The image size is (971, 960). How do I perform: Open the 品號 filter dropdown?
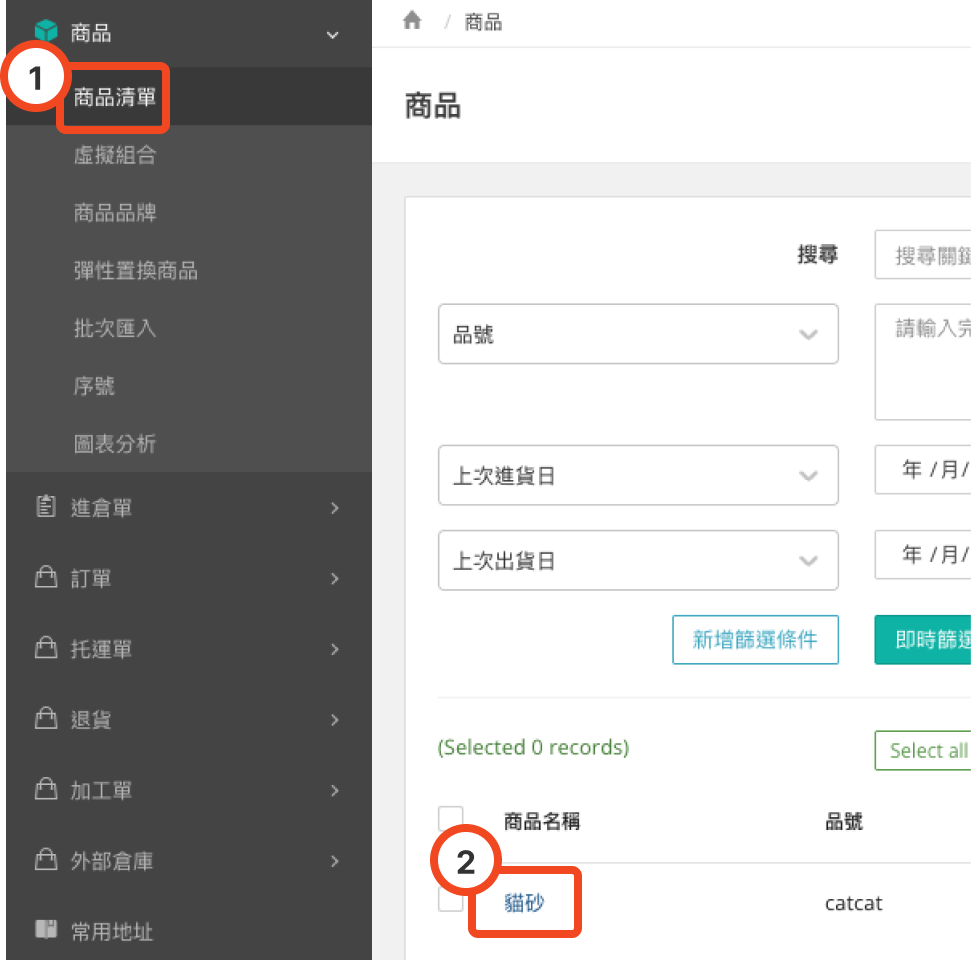tap(638, 335)
